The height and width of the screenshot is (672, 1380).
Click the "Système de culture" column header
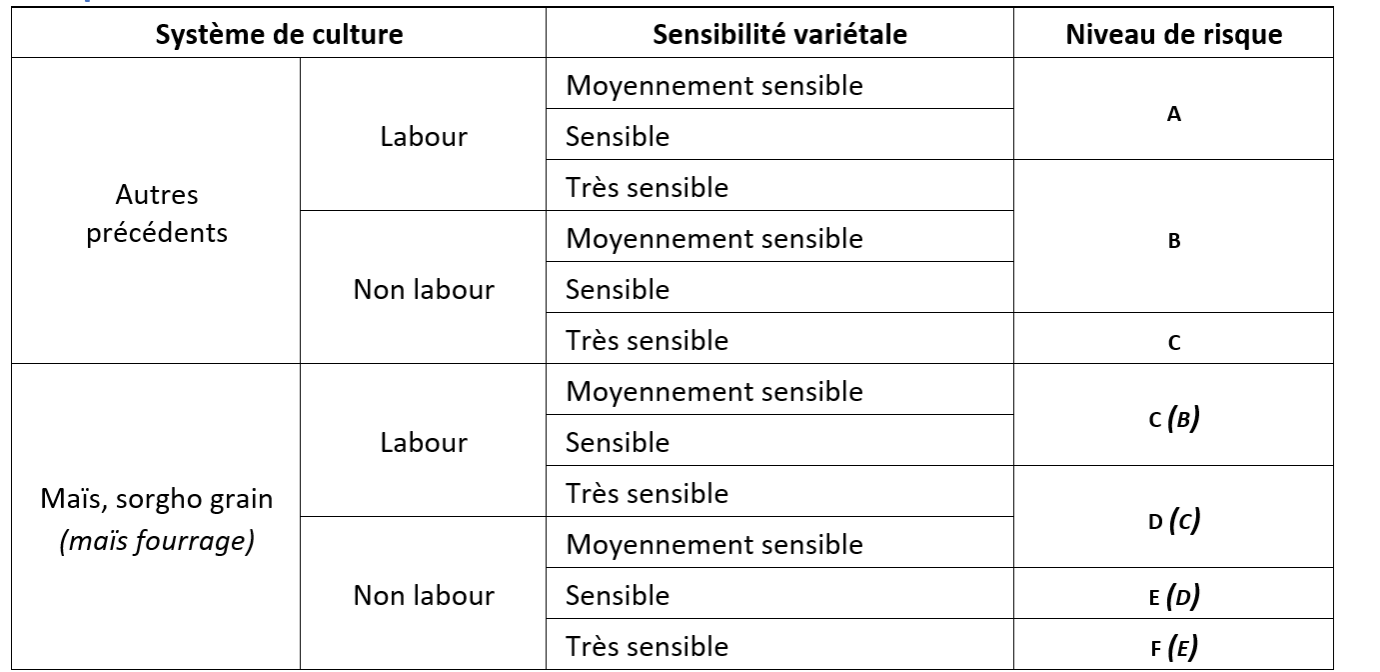click(277, 33)
